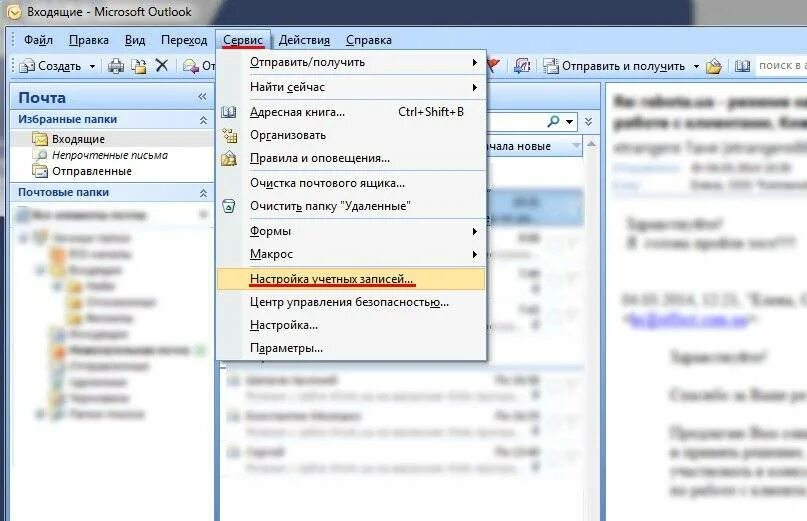Open Найти сейчас submenu
Screen dimensions: 807x521
click(x=352, y=87)
